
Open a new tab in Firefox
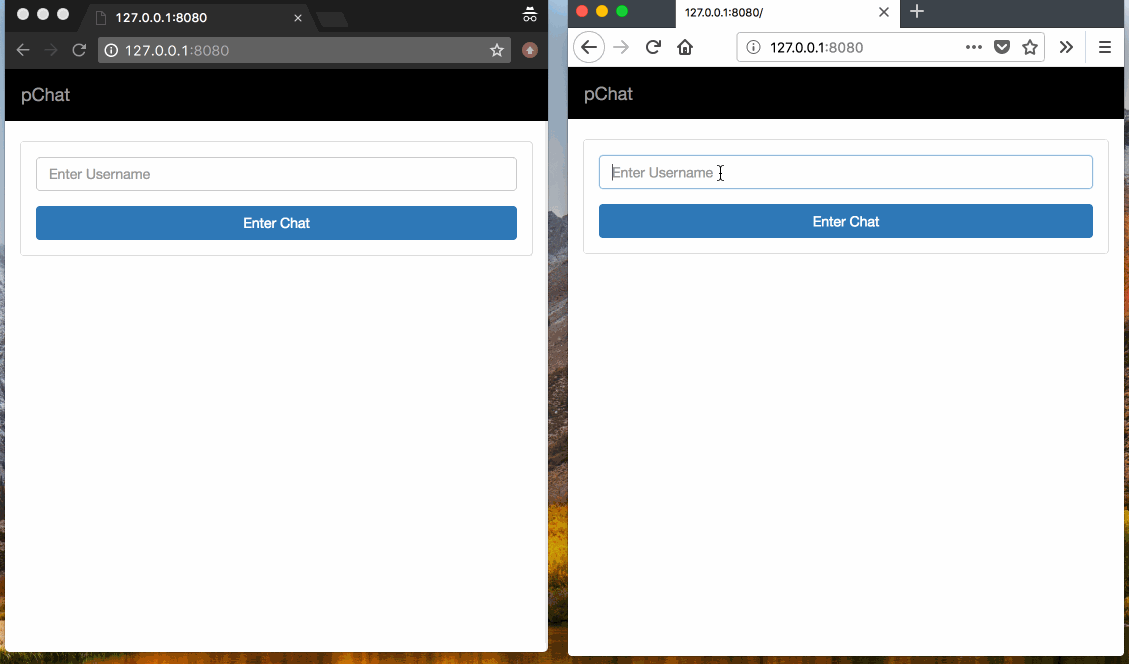(917, 13)
